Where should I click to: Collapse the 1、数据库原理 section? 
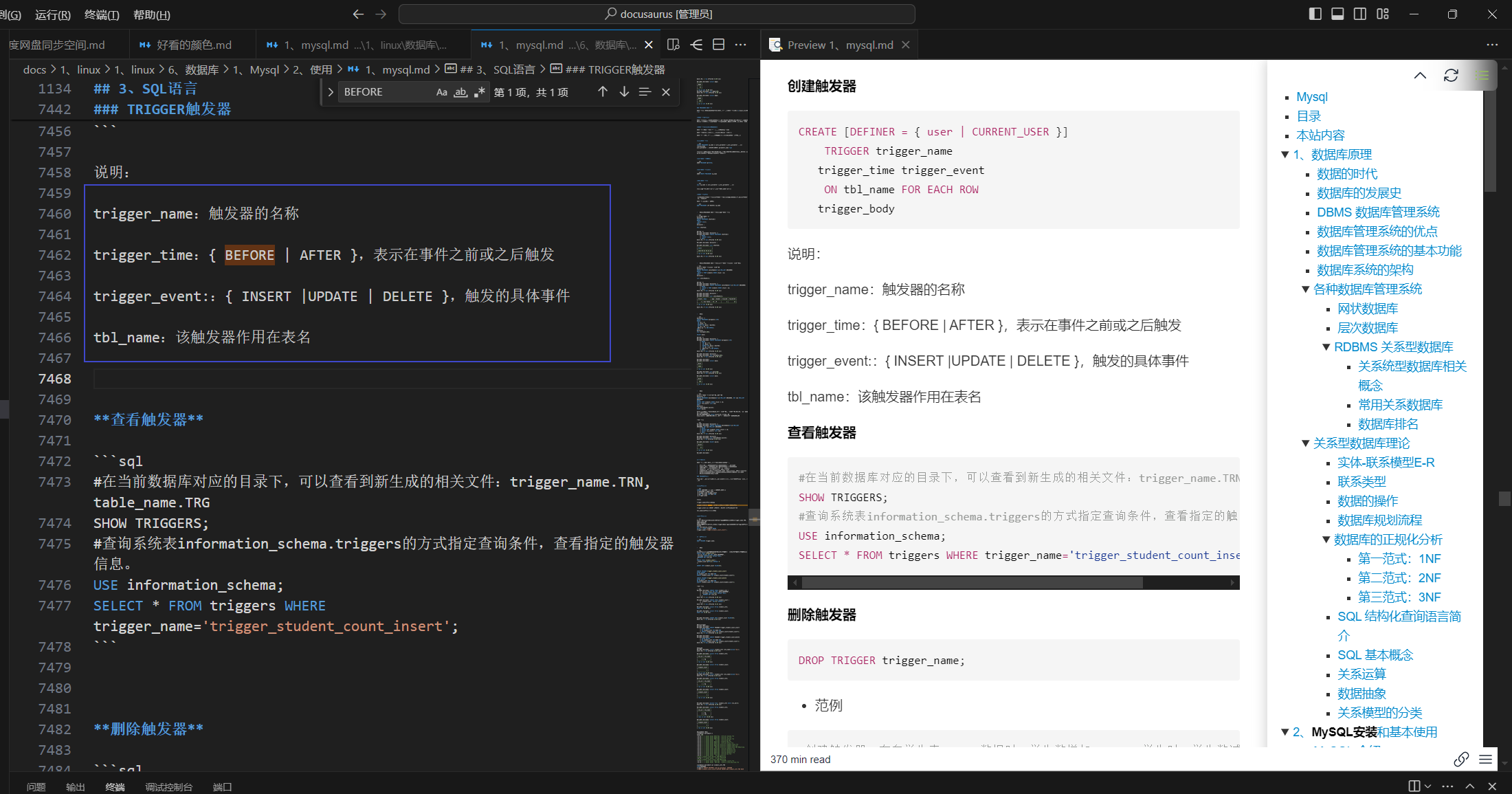1285,155
